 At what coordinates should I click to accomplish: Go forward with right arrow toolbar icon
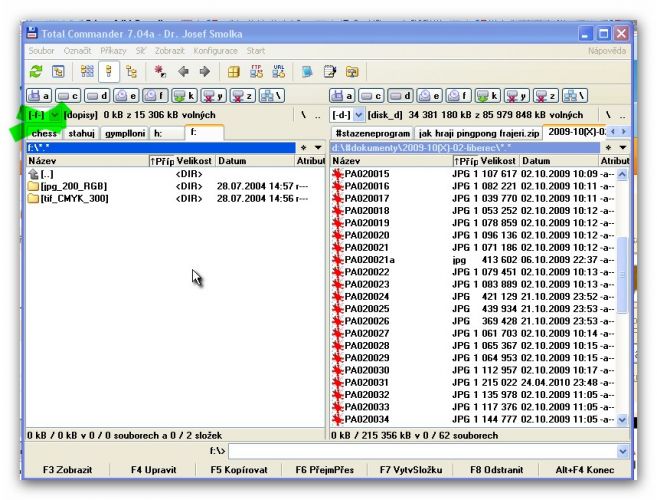(204, 72)
